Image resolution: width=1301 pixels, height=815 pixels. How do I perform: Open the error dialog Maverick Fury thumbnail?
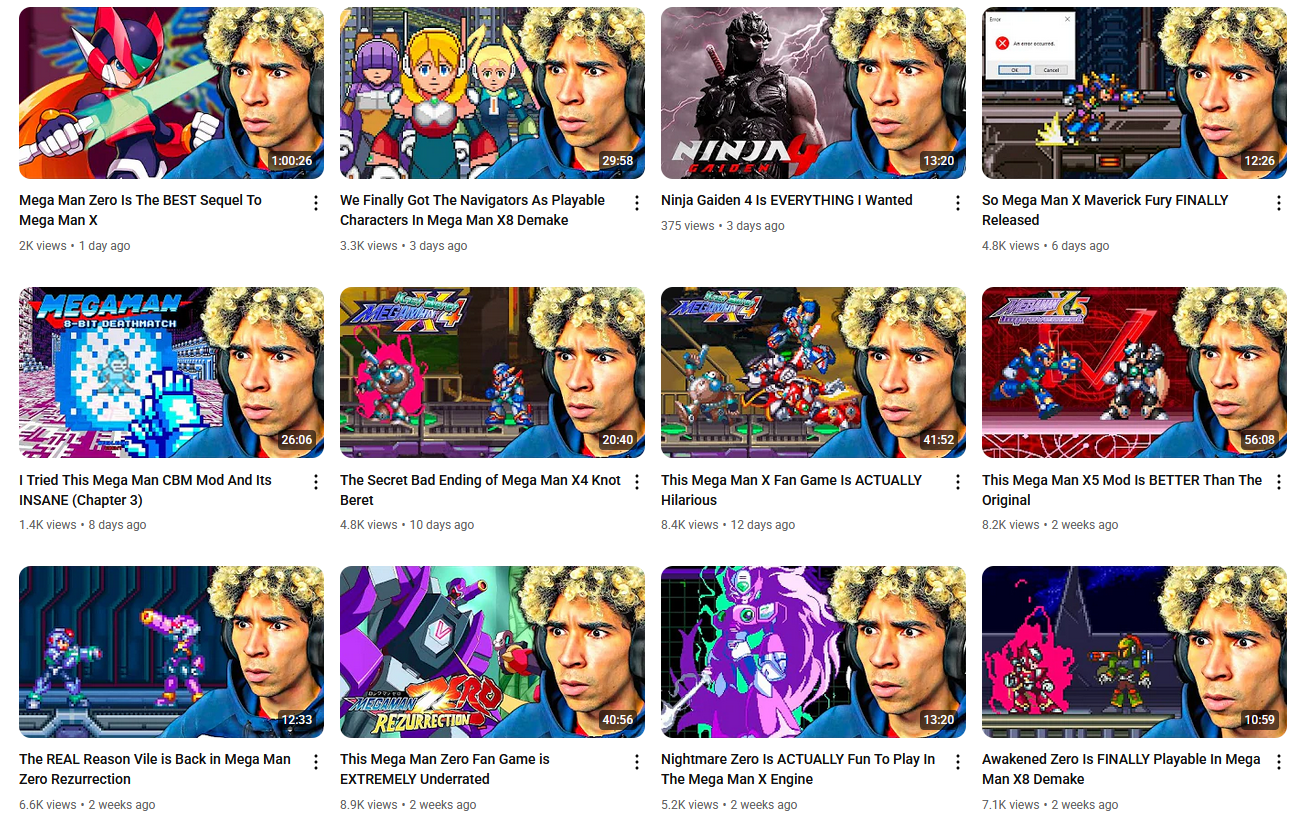[x=1134, y=93]
